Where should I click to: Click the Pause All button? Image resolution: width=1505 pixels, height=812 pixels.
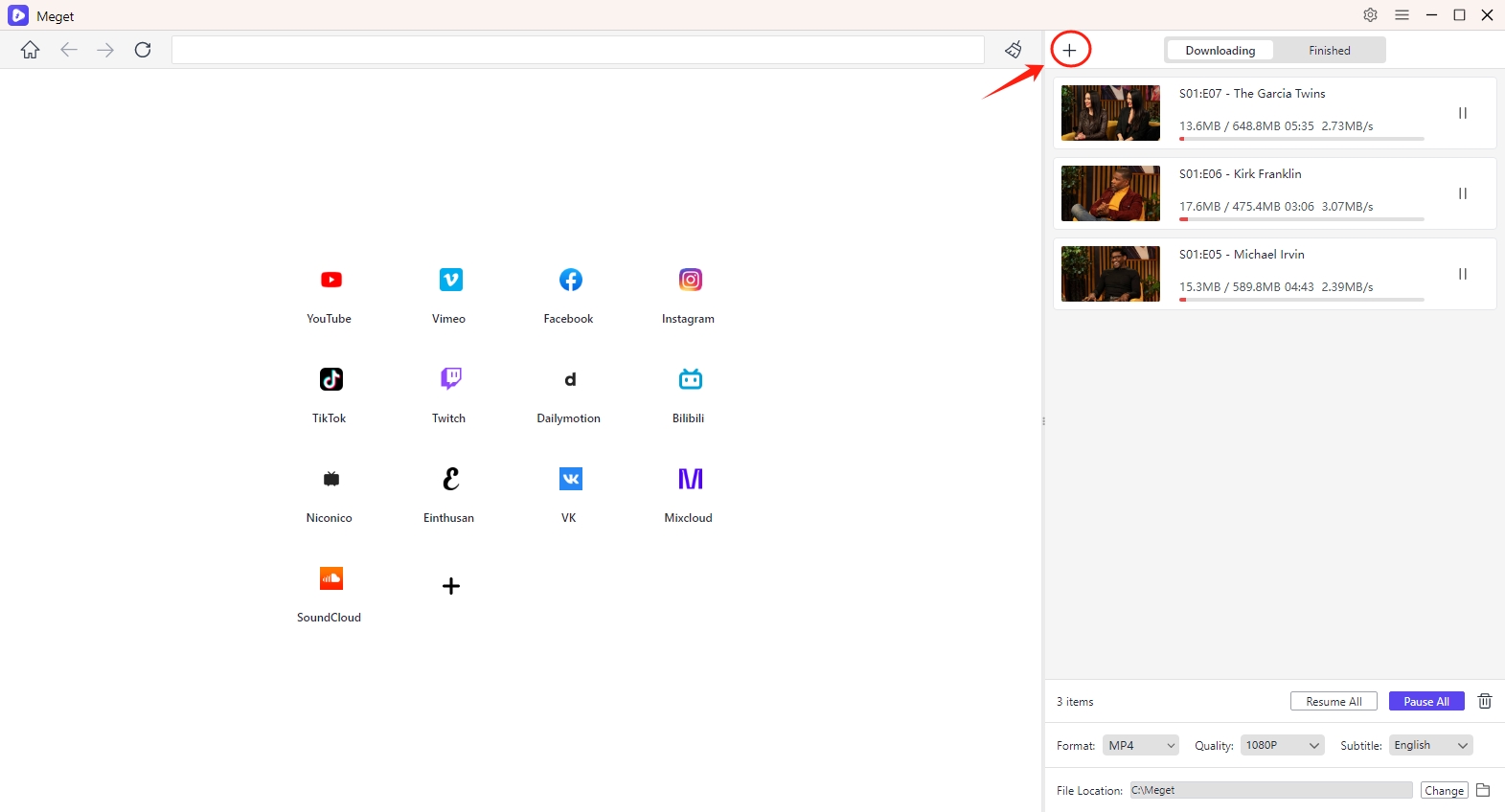tap(1426, 702)
